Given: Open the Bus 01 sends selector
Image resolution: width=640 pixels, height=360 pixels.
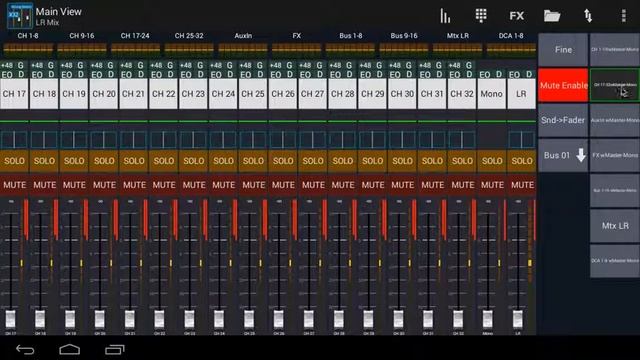Looking at the screenshot, I should (x=563, y=155).
